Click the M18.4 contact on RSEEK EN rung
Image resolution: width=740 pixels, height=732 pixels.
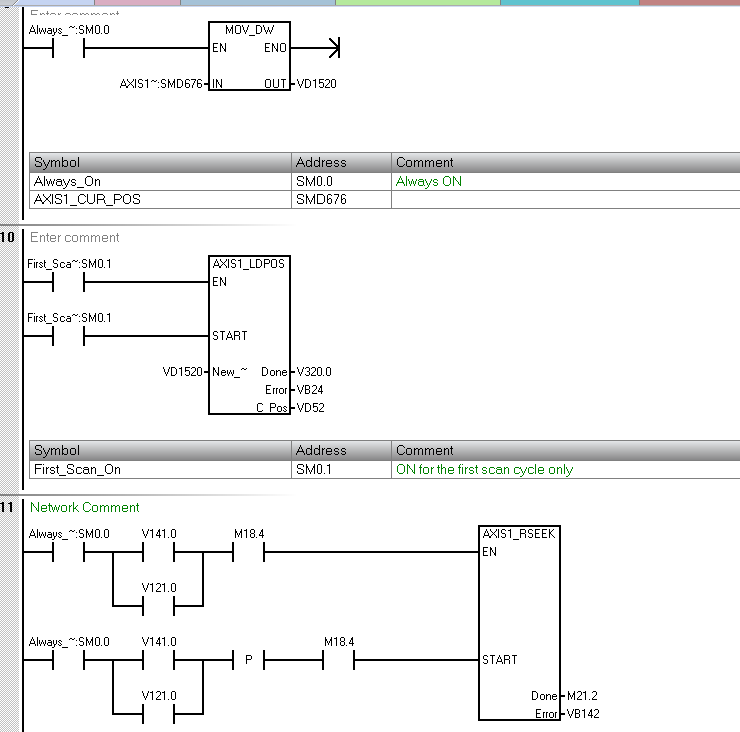pyautogui.click(x=249, y=552)
